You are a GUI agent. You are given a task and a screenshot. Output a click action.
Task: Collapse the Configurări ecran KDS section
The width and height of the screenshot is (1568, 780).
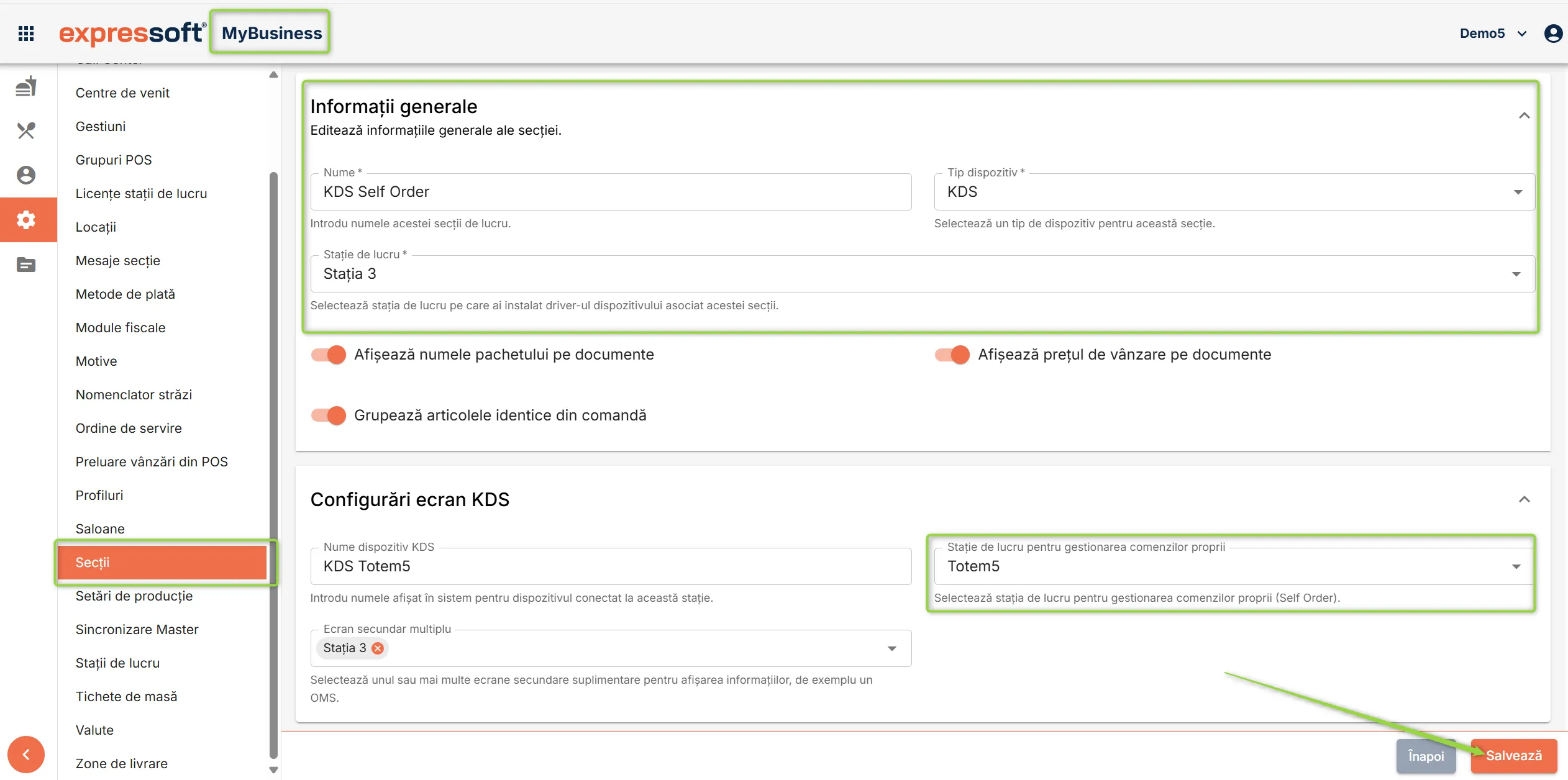pos(1525,499)
